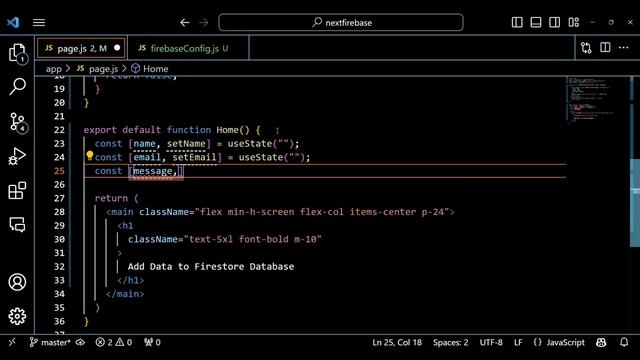Click the Copilot status icon in status bar
Viewport: 640px width, 360px height.
pos(601,342)
